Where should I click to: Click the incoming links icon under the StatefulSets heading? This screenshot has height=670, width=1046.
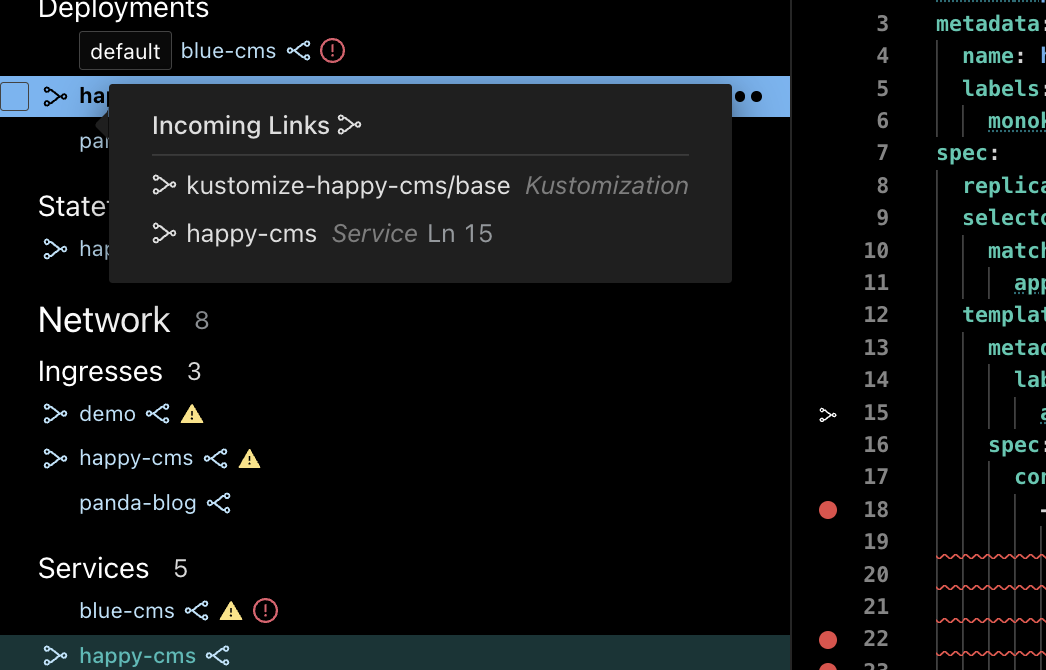point(55,250)
